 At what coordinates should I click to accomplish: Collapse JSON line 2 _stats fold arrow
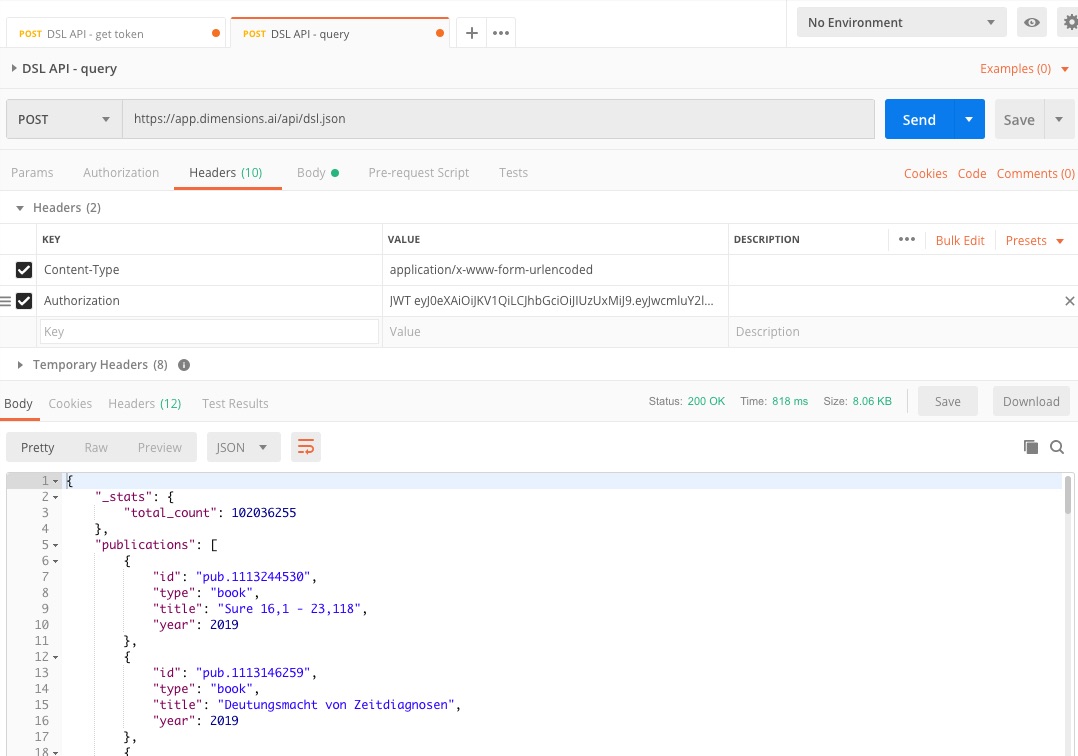coord(56,497)
